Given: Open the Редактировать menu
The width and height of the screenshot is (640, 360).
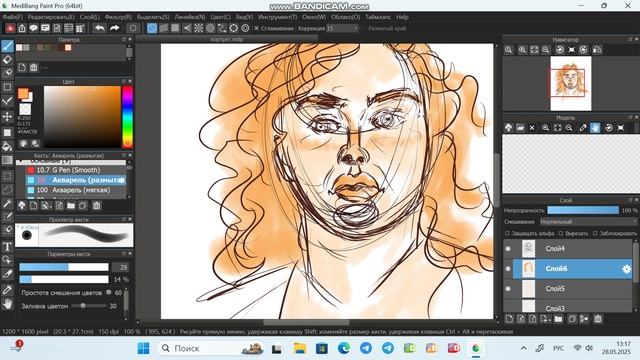Looking at the screenshot, I should pyautogui.click(x=51, y=17).
